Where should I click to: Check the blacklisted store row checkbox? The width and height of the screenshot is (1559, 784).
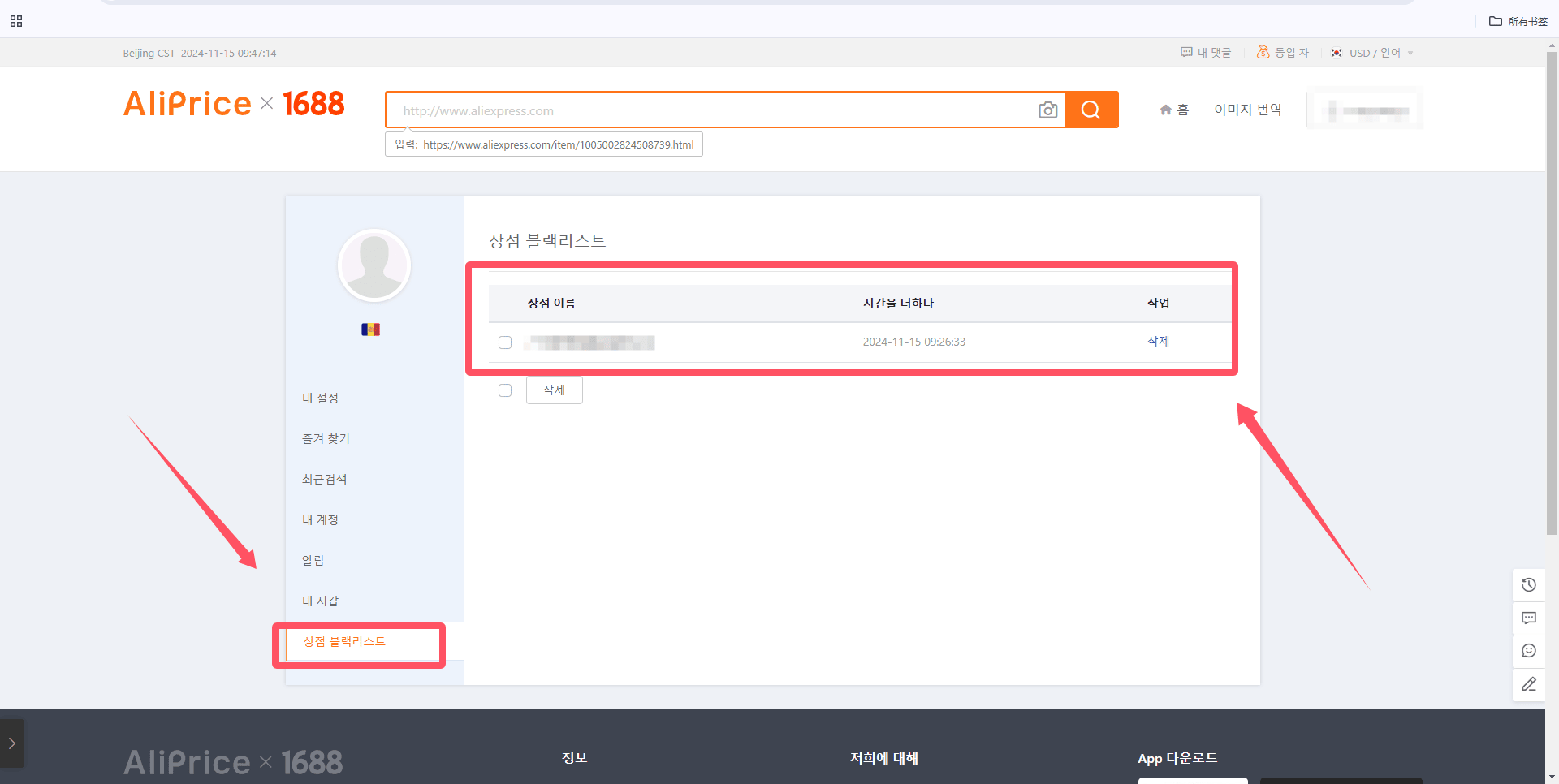(x=505, y=342)
